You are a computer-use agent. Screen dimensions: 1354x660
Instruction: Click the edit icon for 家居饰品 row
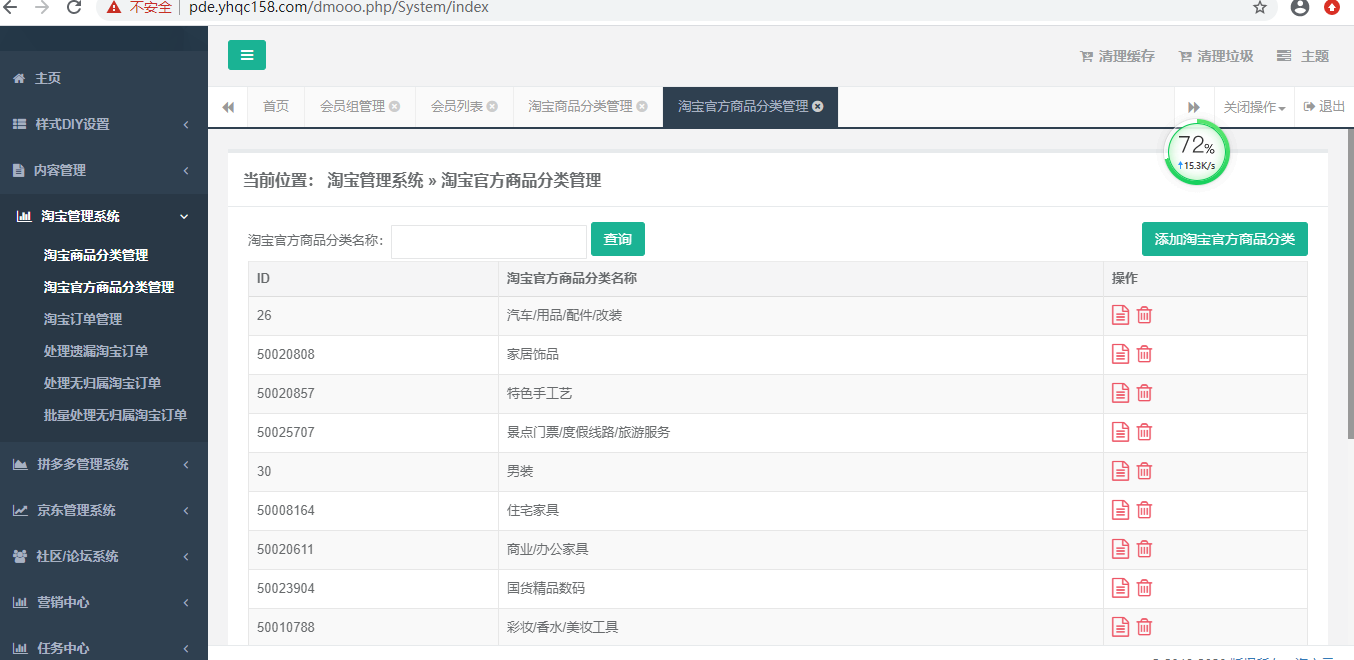tap(1121, 354)
